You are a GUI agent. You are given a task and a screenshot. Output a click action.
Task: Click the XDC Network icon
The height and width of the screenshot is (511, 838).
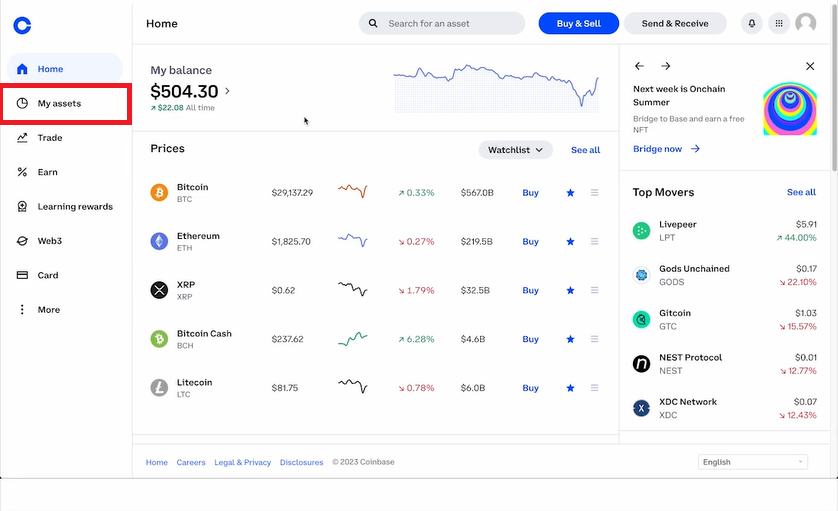(641, 408)
